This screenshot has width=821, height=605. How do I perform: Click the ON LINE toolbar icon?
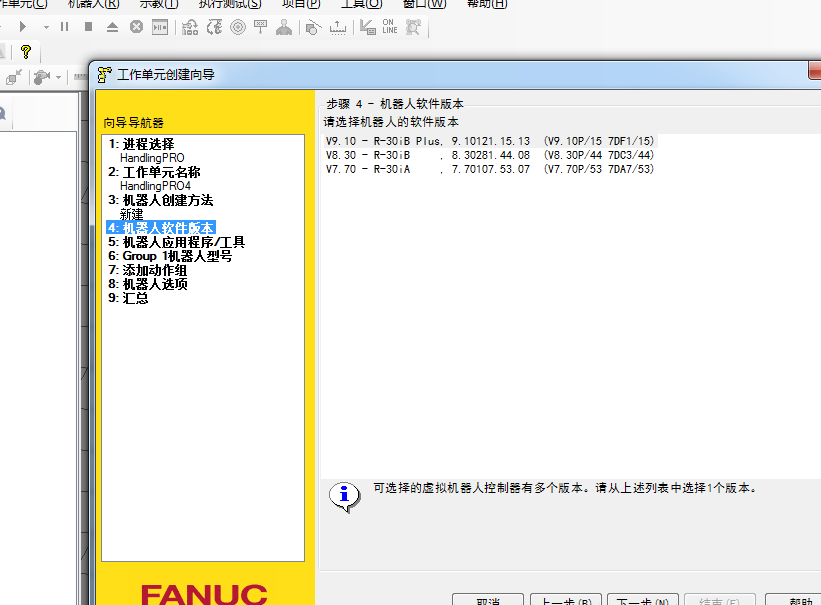coord(390,27)
